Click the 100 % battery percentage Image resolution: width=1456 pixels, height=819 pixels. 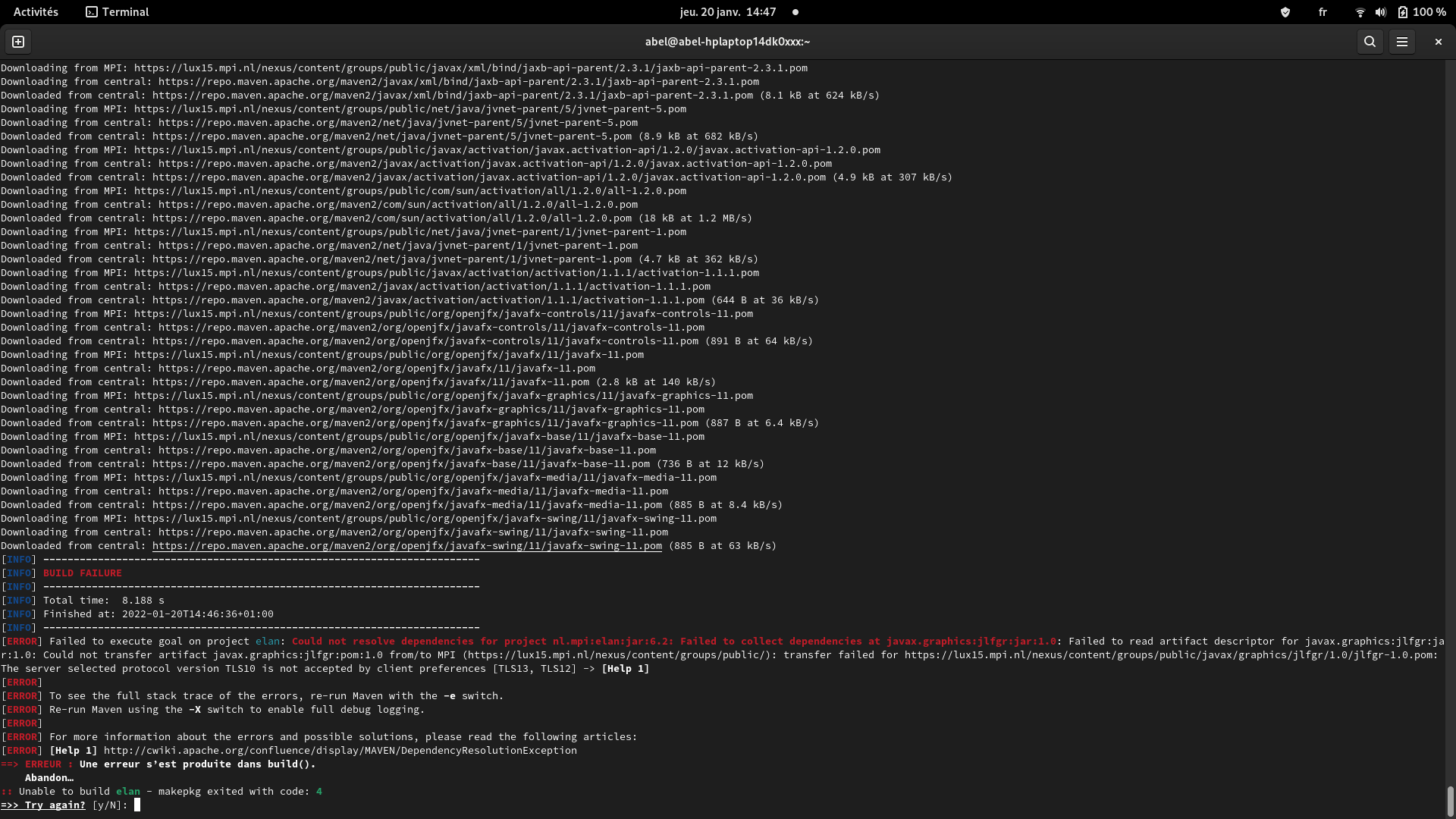coord(1429,12)
